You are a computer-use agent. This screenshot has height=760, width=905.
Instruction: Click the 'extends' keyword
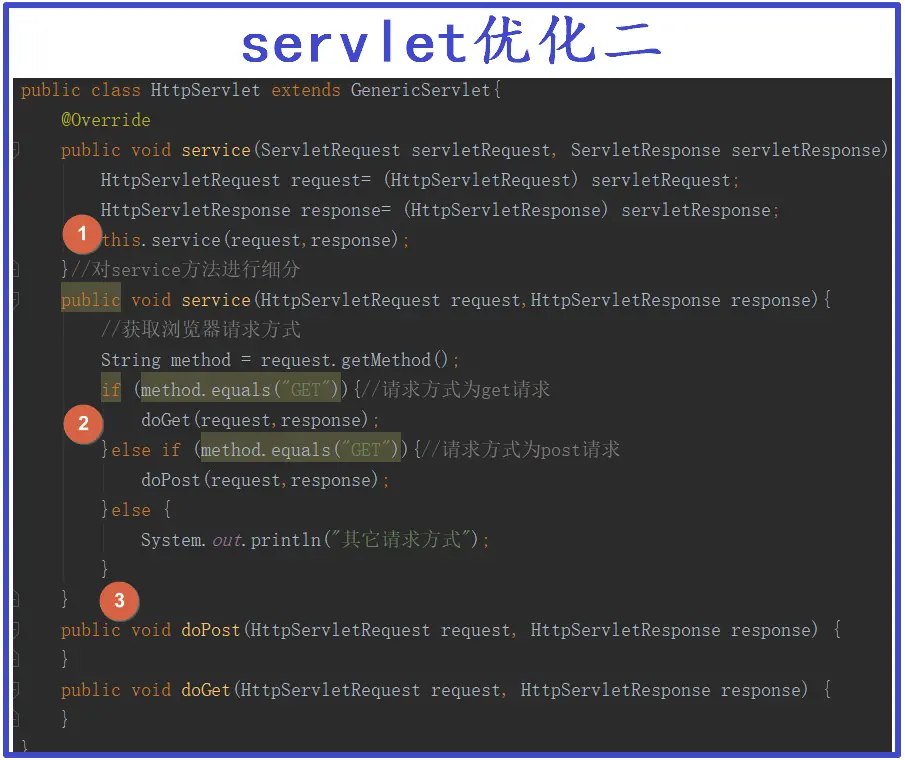click(x=305, y=90)
